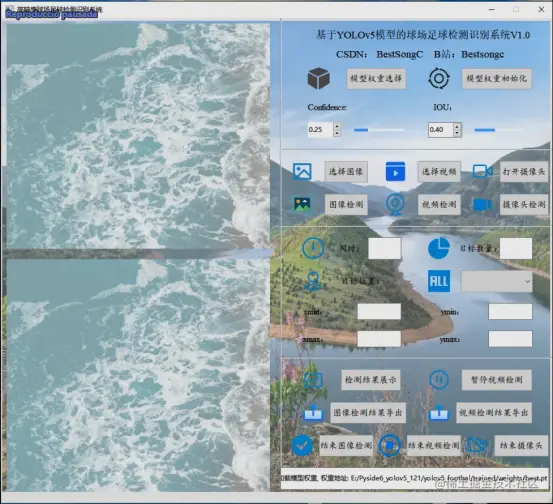Click the blue checkmark circle icon

302,445
